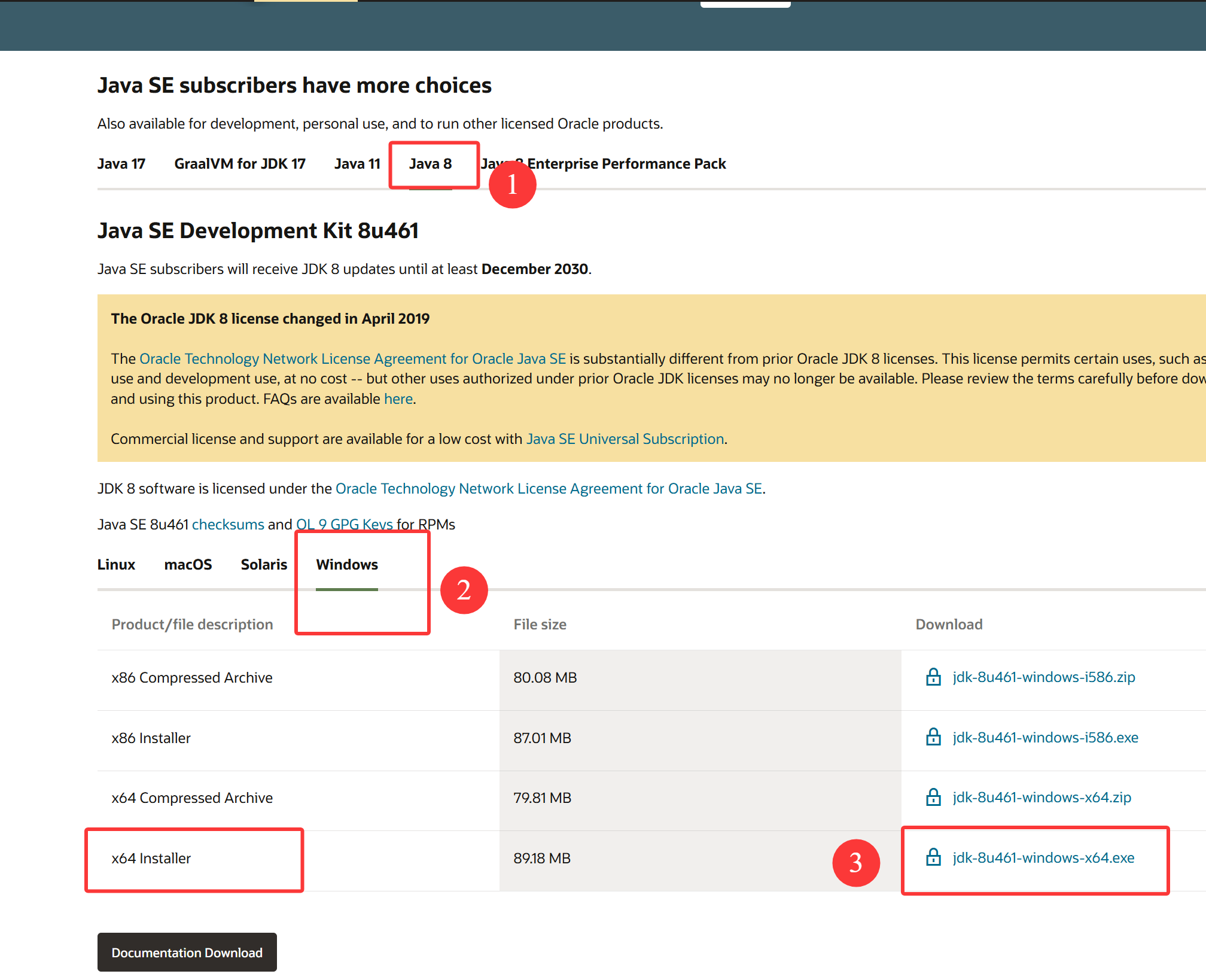Click lock icon beside jdk-8u461-windows-x64.zip
The image size is (1206, 980).
(x=933, y=797)
